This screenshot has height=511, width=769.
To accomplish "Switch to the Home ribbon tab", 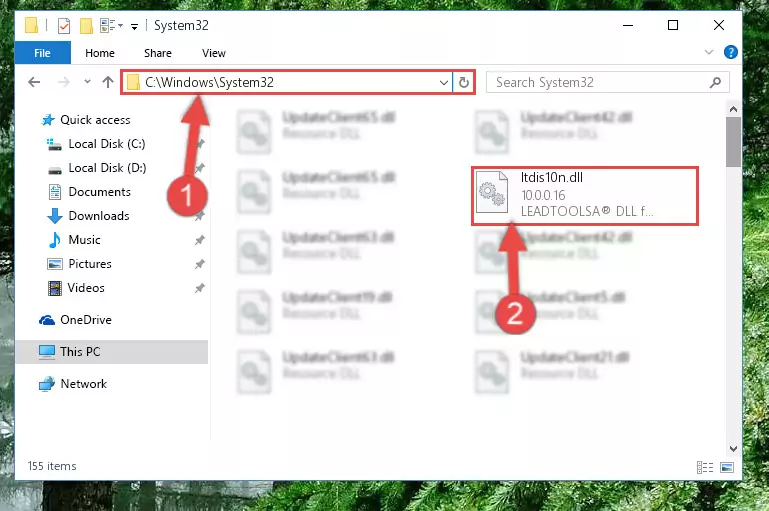I will coord(100,53).
